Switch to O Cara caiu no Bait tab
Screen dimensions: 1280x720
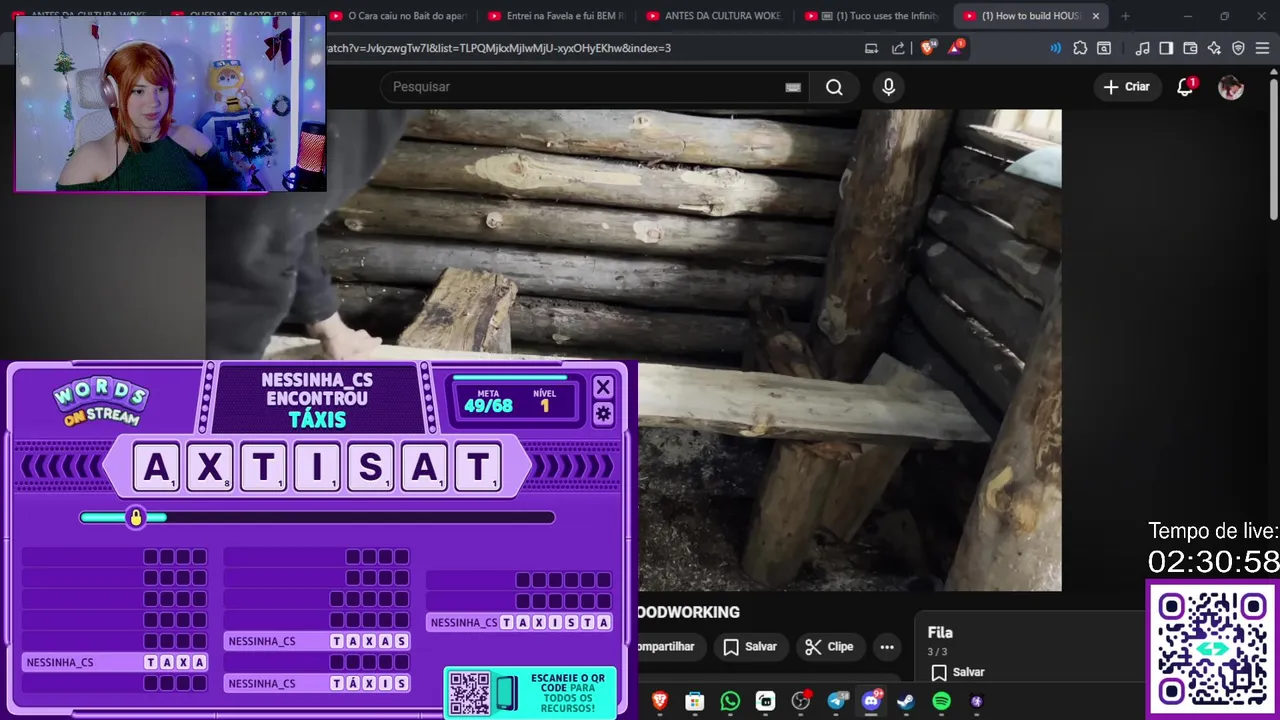[399, 16]
